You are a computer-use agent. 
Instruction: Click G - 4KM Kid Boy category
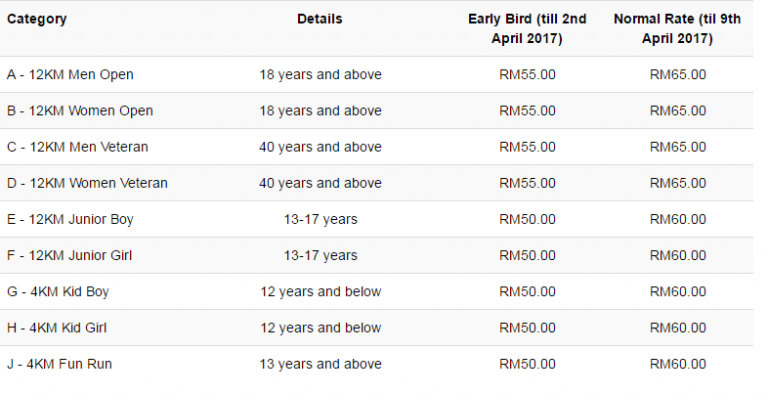(58, 292)
